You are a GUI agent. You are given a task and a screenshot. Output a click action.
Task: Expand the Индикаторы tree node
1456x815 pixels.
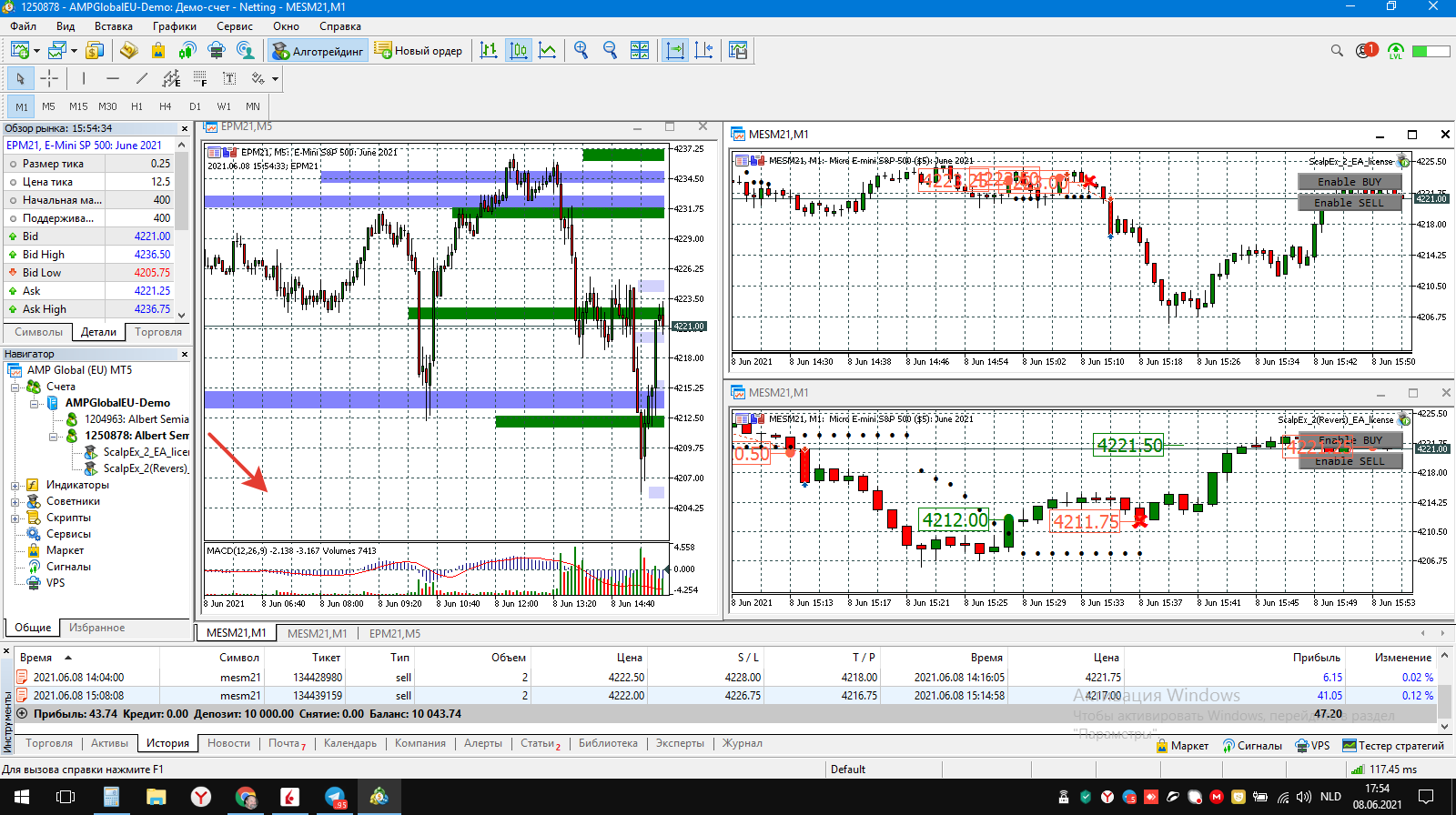pos(15,485)
